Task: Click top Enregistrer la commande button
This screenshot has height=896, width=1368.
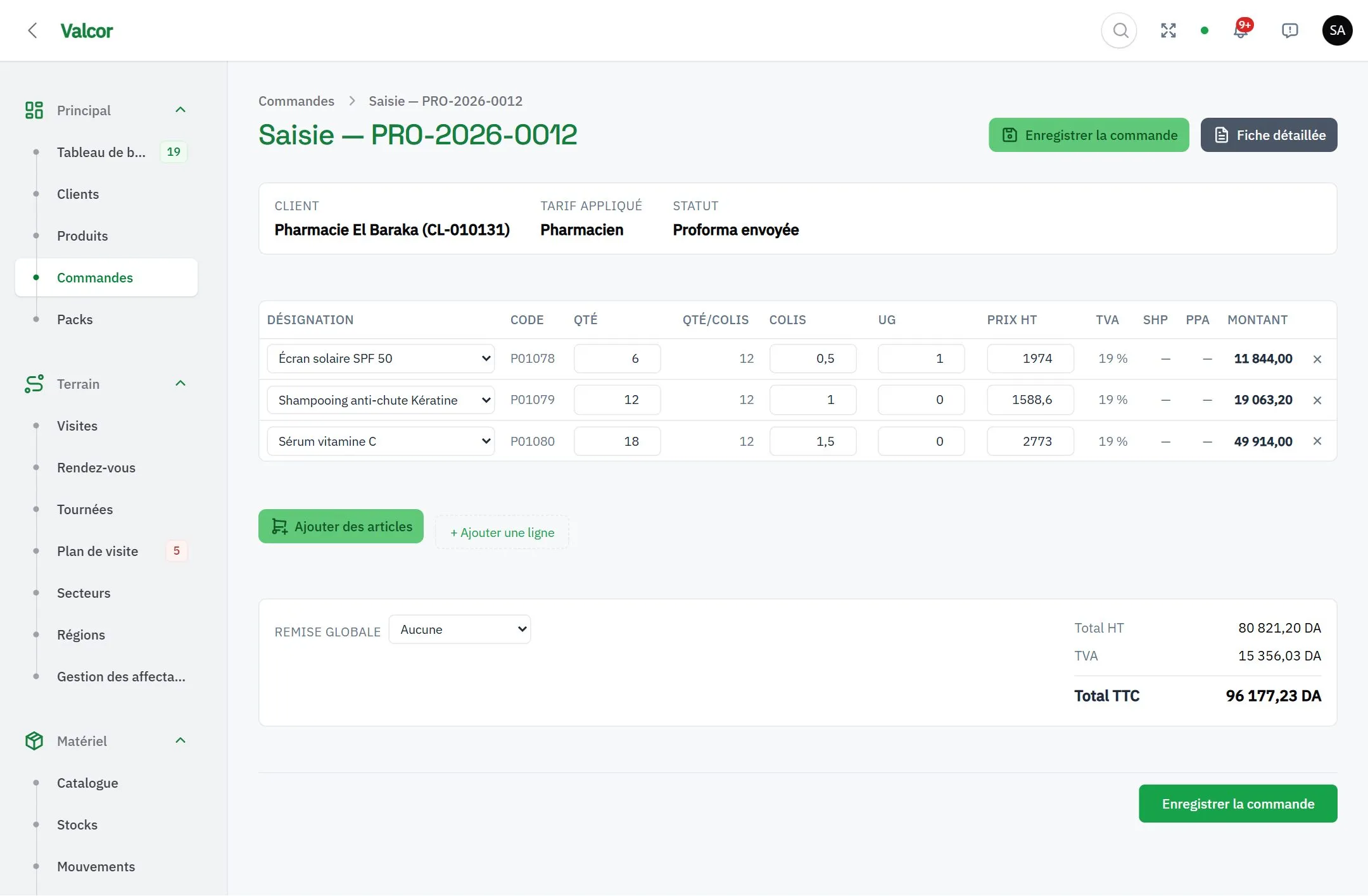Action: (x=1089, y=135)
